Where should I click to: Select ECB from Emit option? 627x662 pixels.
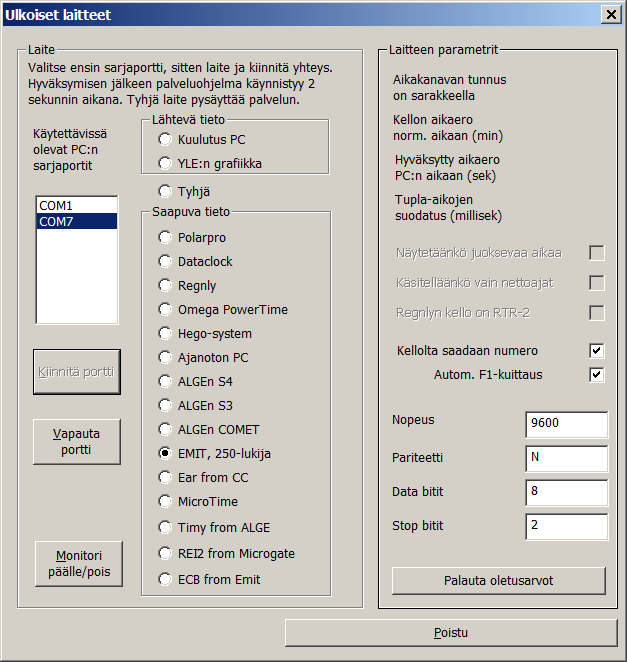pos(165,577)
